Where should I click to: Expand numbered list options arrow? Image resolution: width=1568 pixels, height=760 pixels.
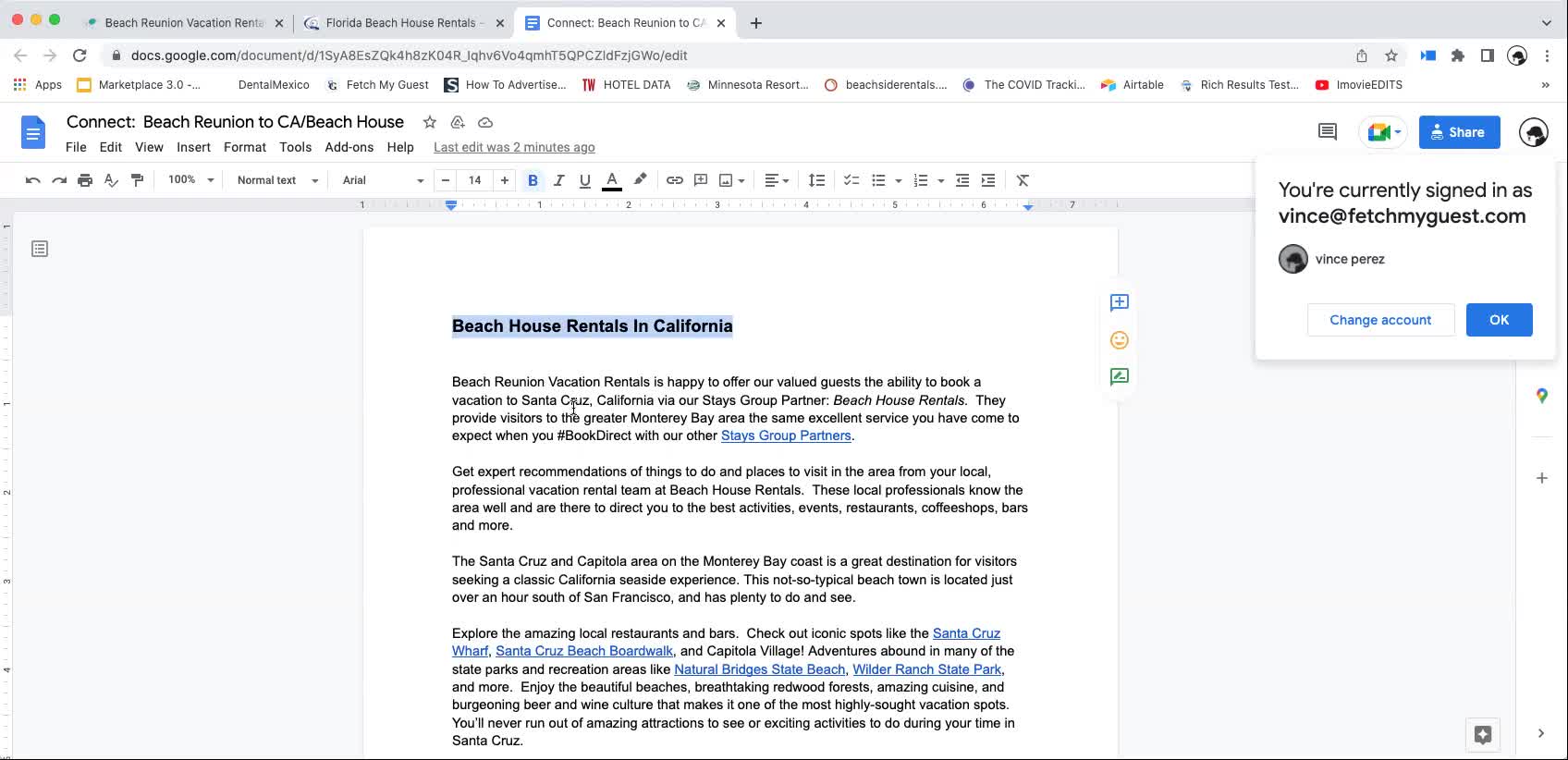[940, 180]
